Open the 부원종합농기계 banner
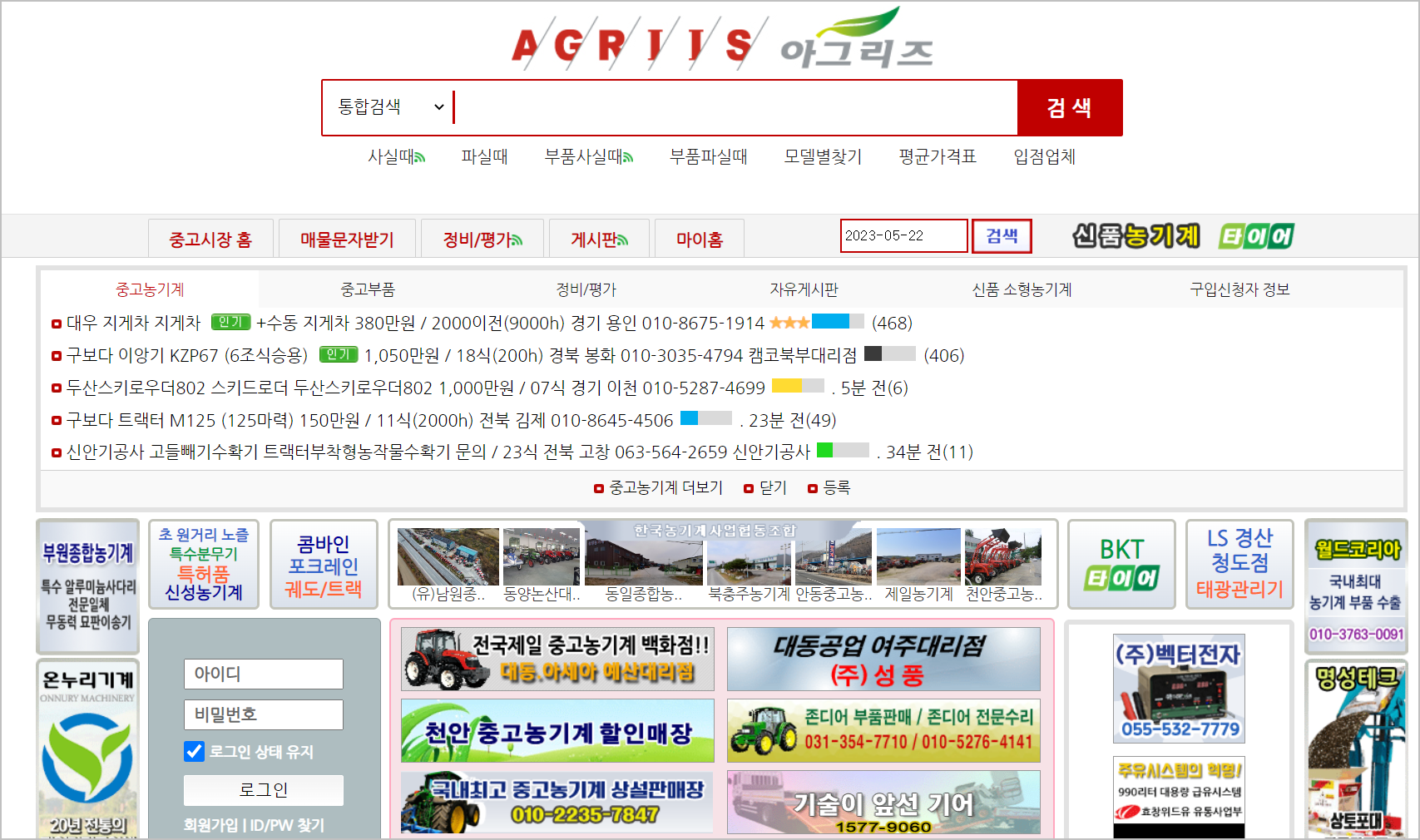The width and height of the screenshot is (1420, 840). [88, 586]
